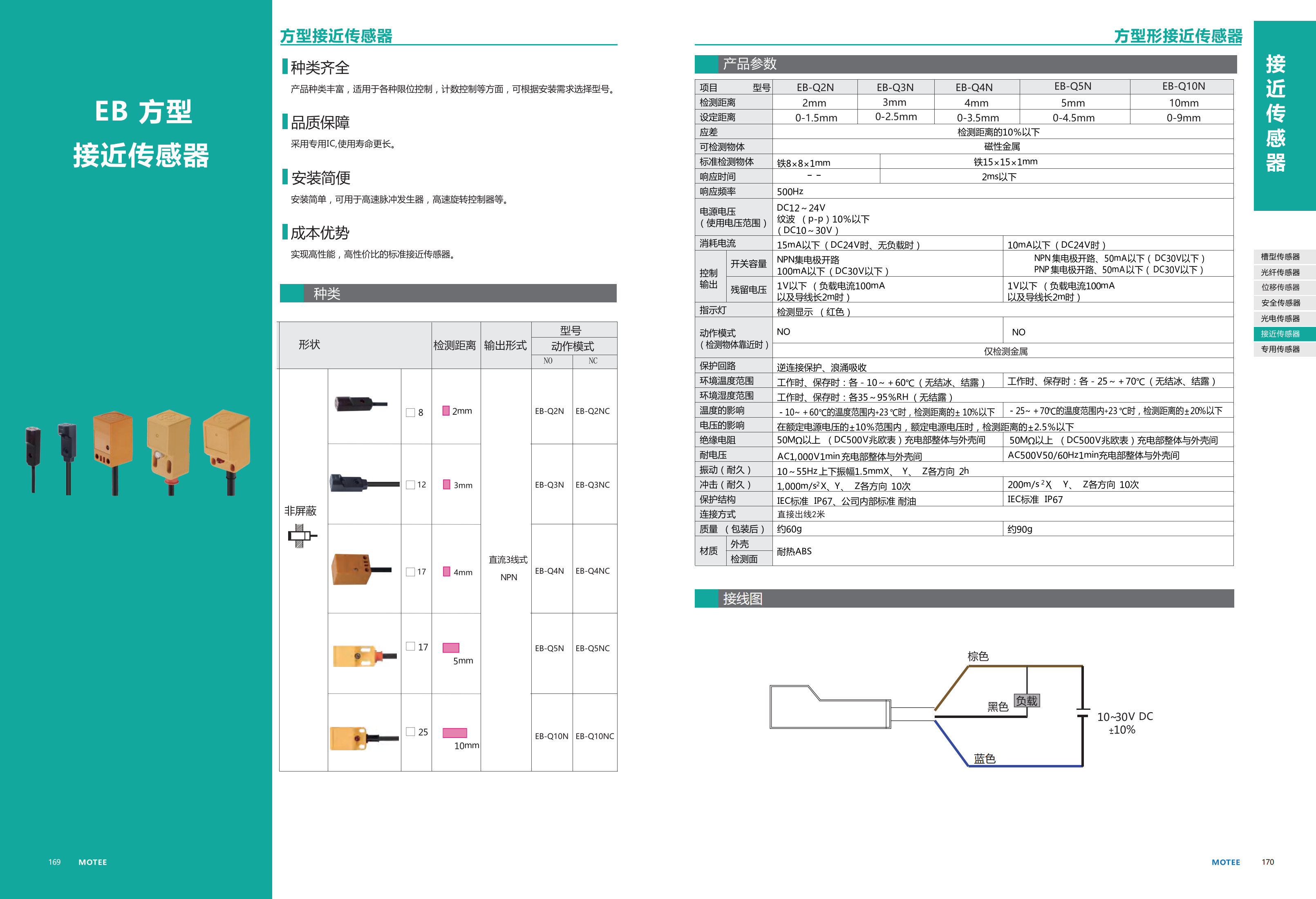Click the 直接出线2米 connection value
The width and height of the screenshot is (1316, 899).
coord(801,514)
